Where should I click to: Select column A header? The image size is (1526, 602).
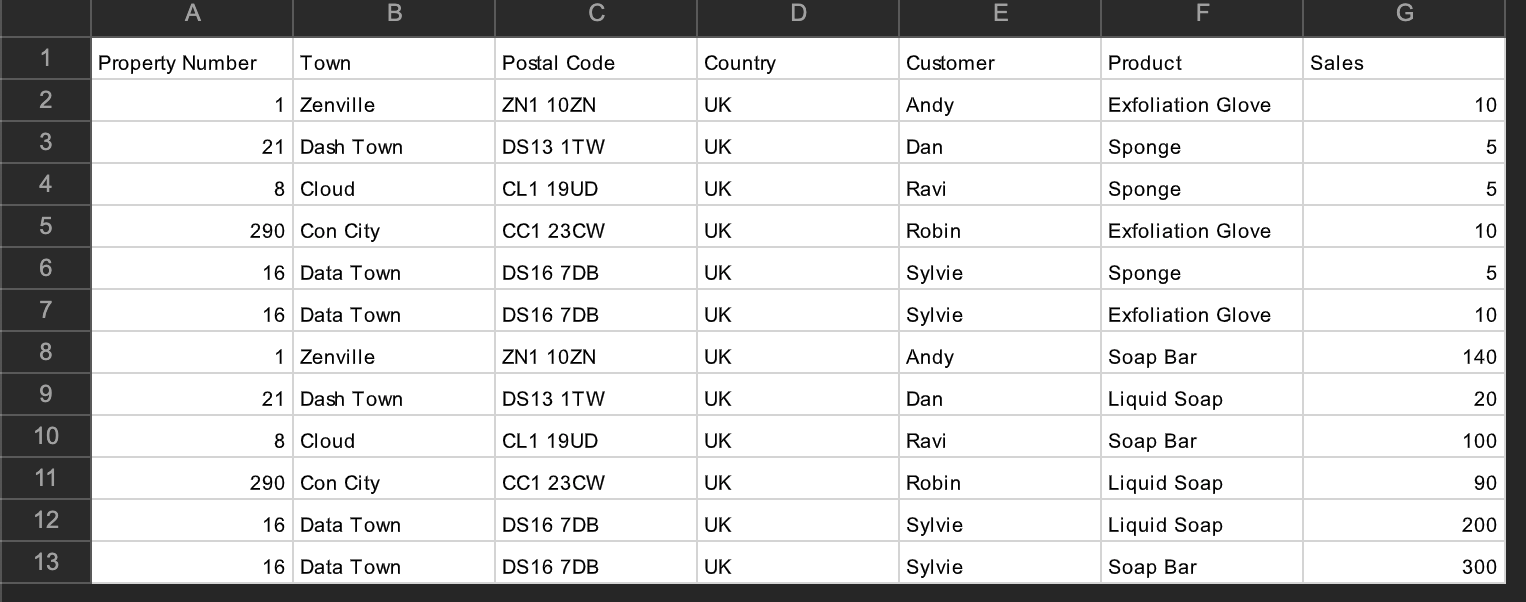tap(192, 14)
